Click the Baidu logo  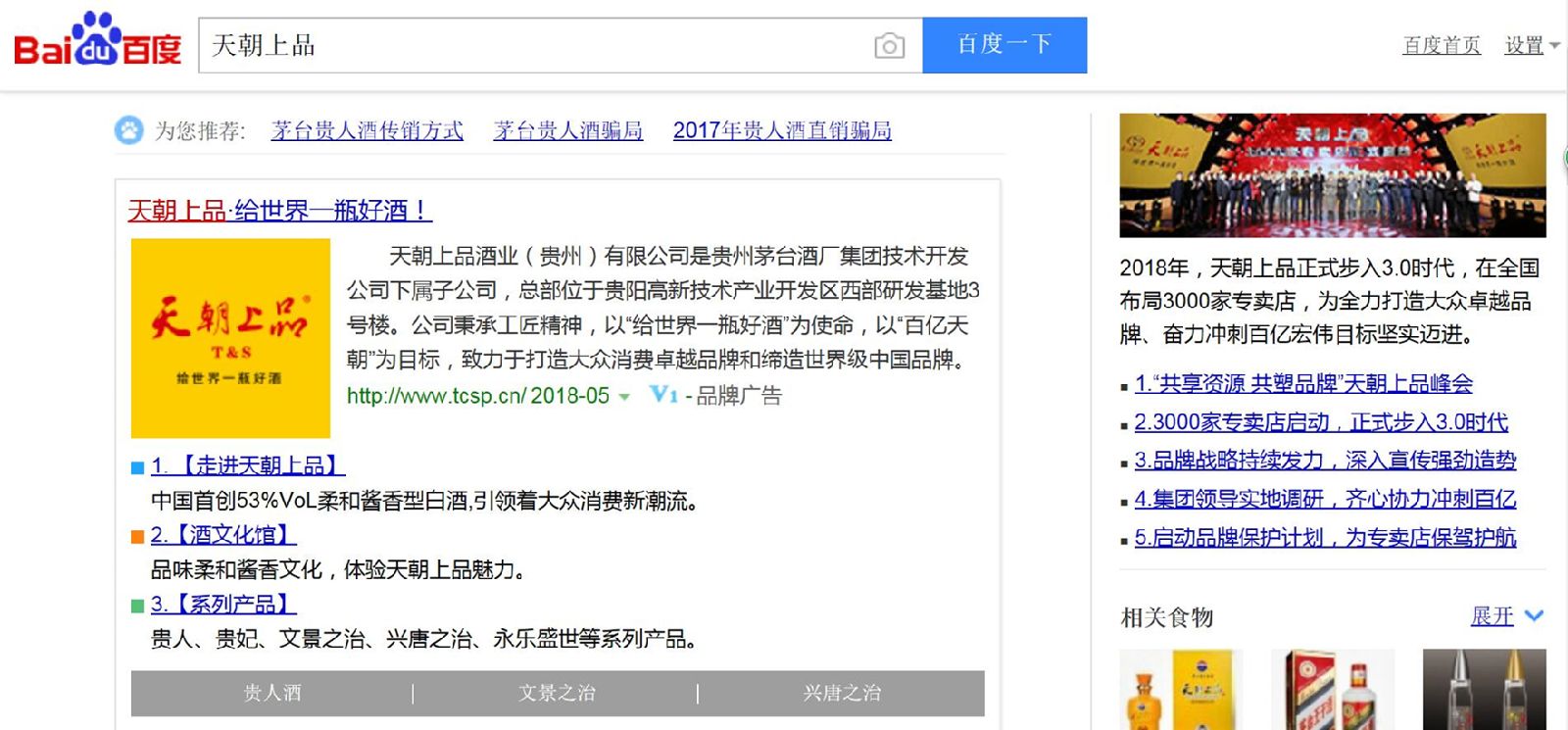pyautogui.click(x=97, y=41)
